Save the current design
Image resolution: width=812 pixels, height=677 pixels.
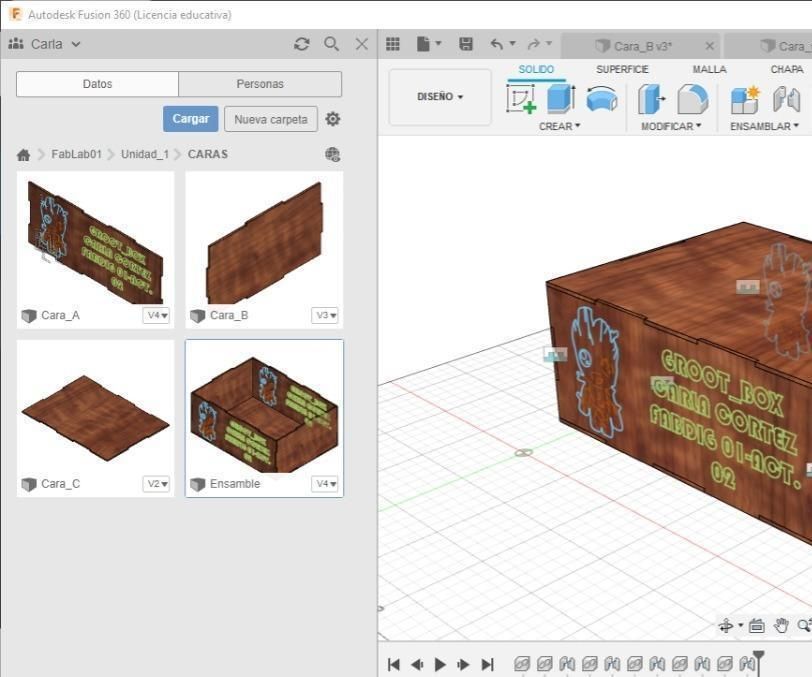point(465,43)
